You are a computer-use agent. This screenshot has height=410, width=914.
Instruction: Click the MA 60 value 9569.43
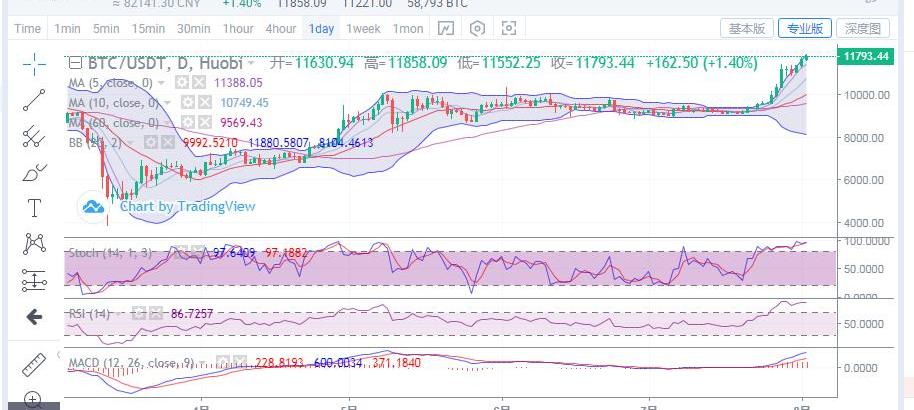click(241, 123)
